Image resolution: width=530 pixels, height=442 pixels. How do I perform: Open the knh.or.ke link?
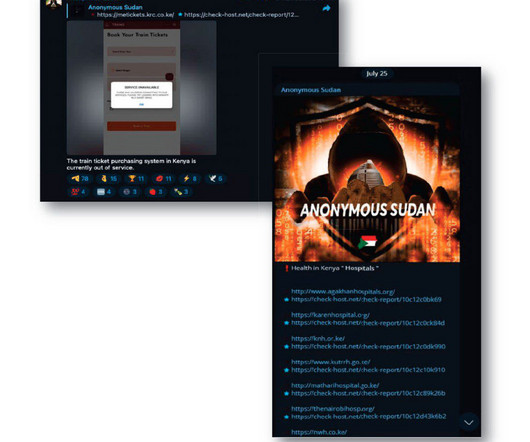[318, 338]
